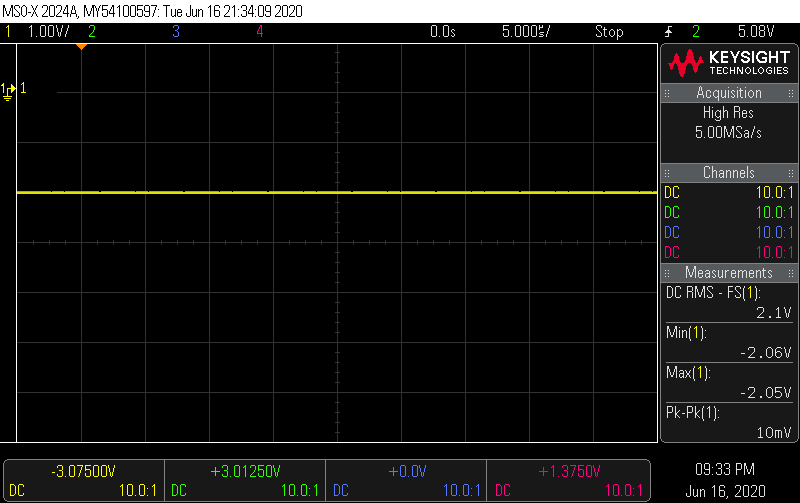Screen dimensions: 800x503
Task: Click channel 1 offset -3.07500V
Action: point(84,471)
